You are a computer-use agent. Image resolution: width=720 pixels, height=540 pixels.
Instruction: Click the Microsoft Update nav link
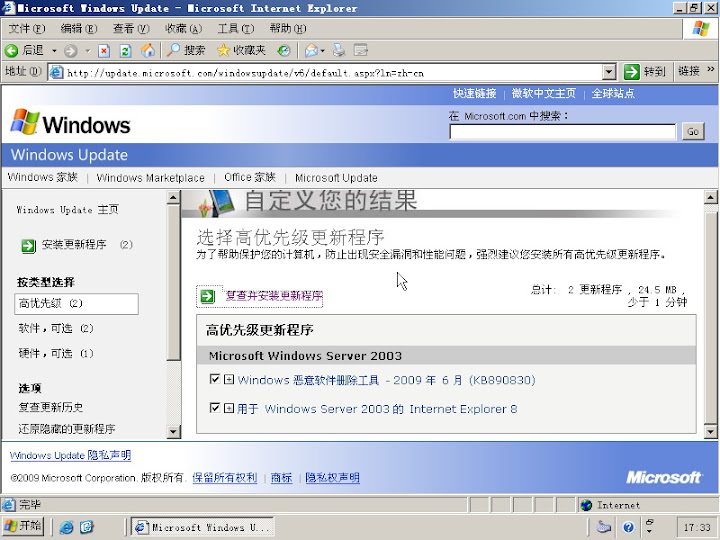336,178
